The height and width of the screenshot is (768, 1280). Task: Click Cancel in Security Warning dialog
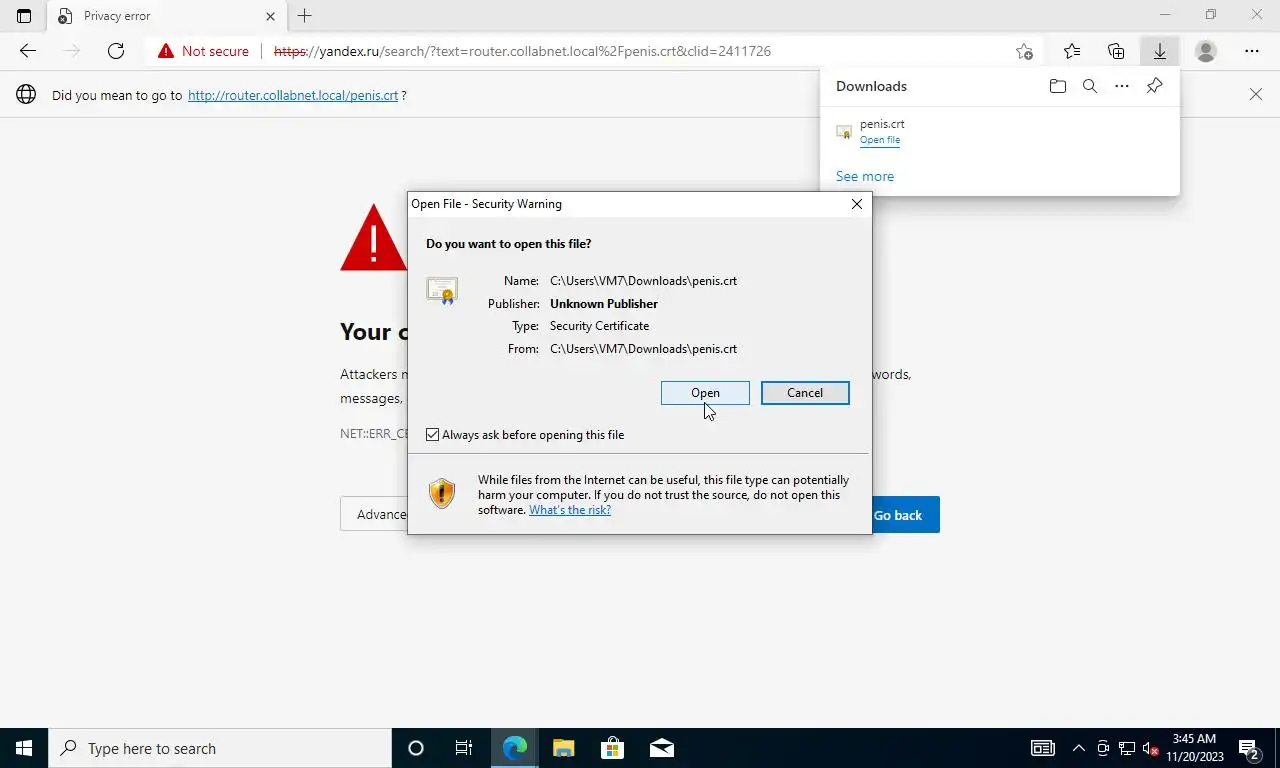805,393
